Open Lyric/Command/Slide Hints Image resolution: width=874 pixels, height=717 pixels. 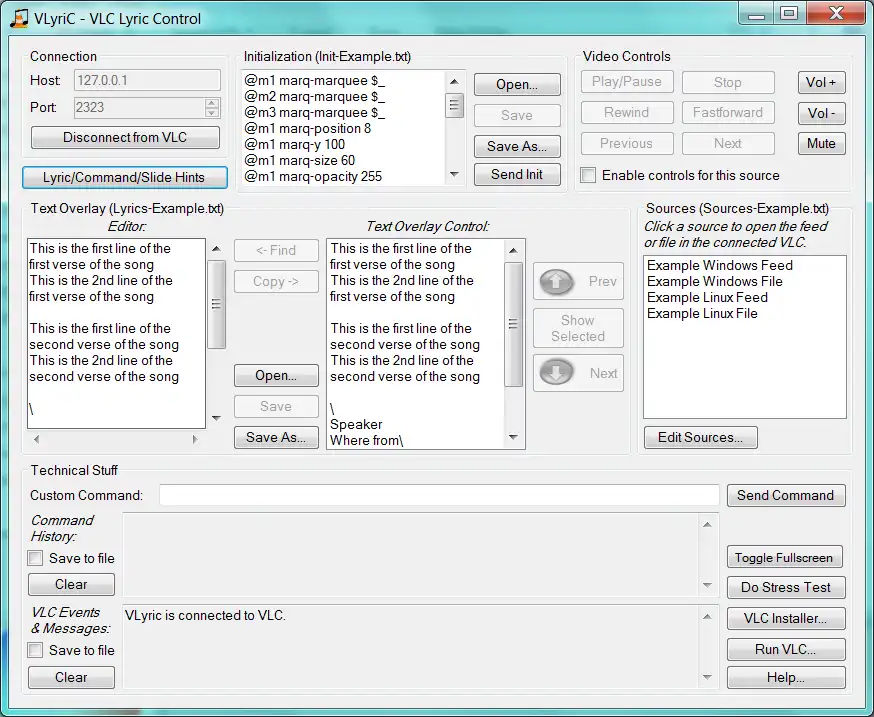coord(125,177)
